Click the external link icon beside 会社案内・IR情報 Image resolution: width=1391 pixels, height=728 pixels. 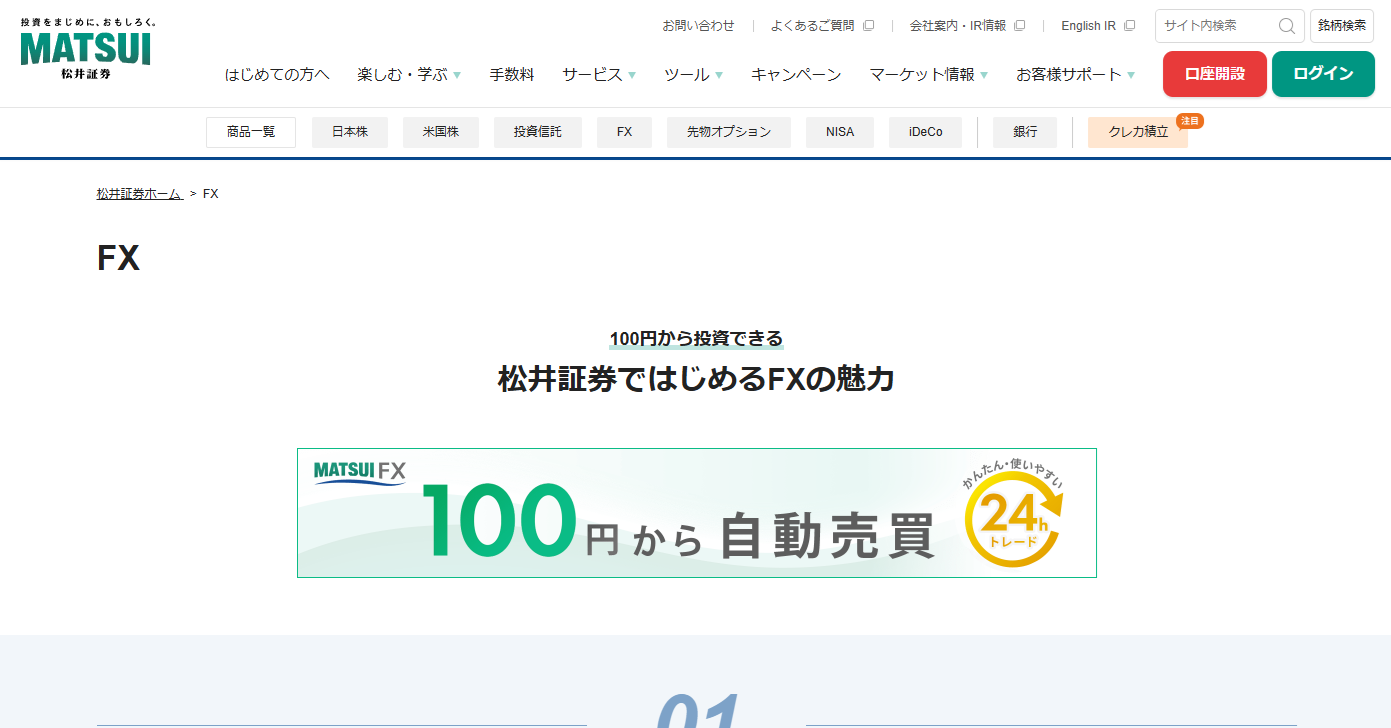coord(1019,25)
